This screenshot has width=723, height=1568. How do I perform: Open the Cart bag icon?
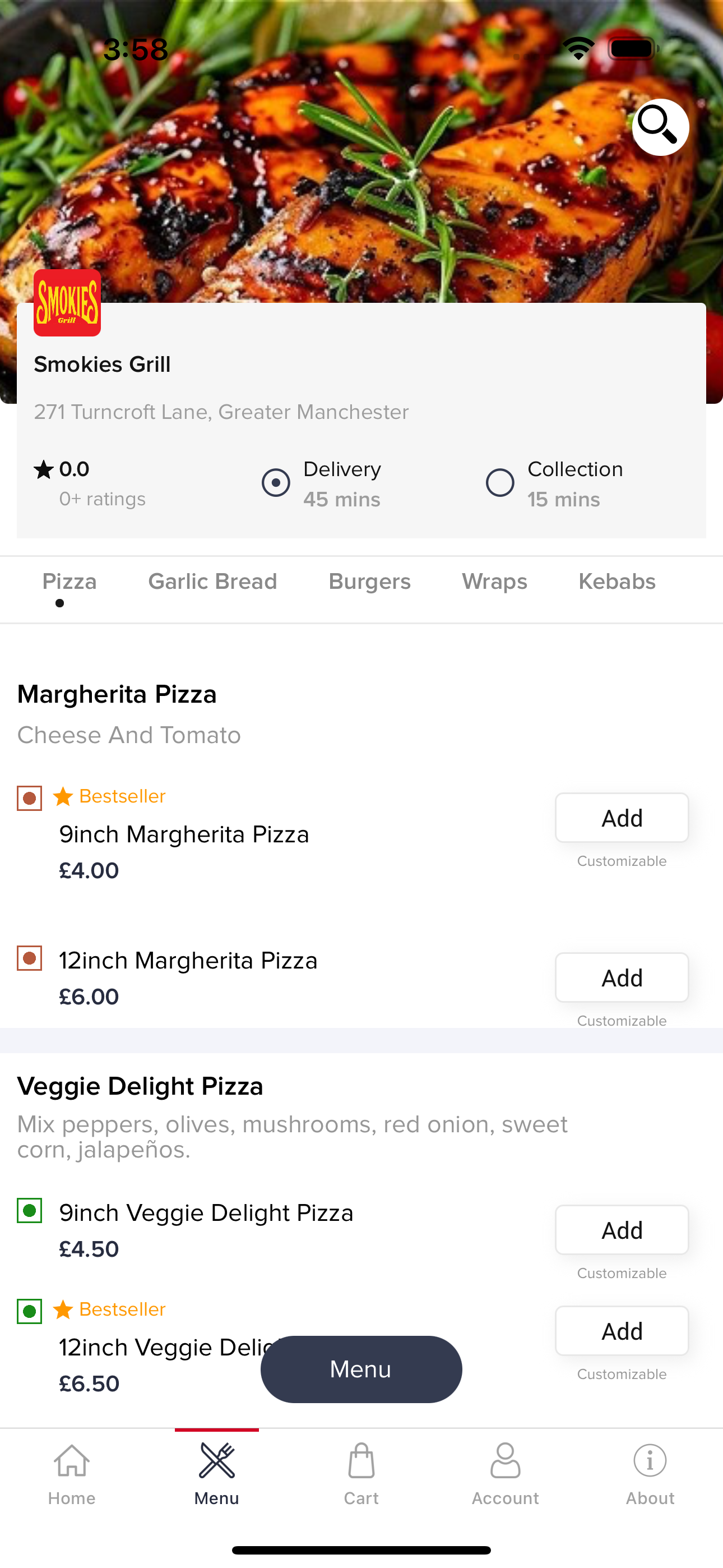click(361, 1461)
